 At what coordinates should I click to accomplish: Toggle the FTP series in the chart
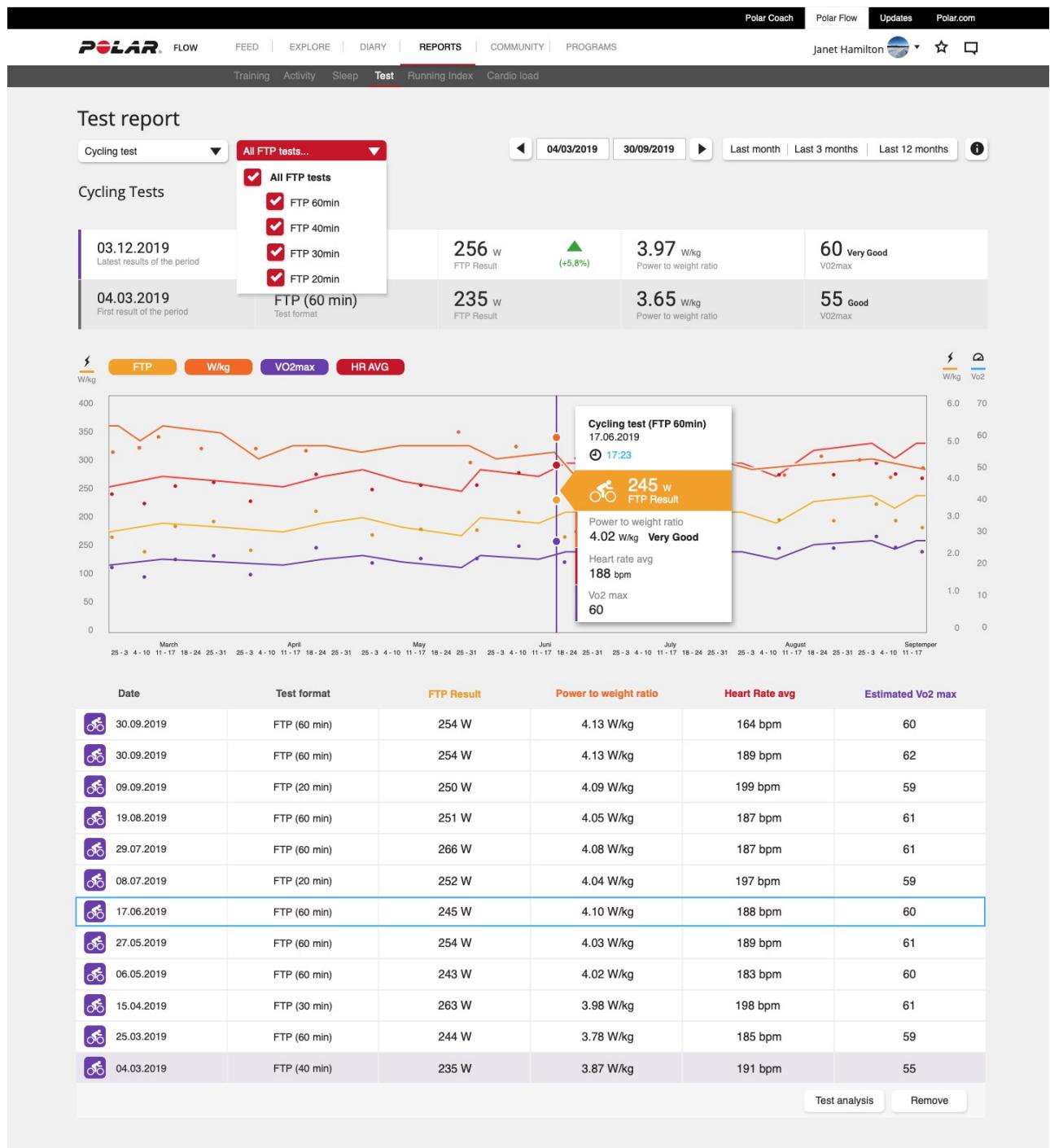tap(142, 367)
